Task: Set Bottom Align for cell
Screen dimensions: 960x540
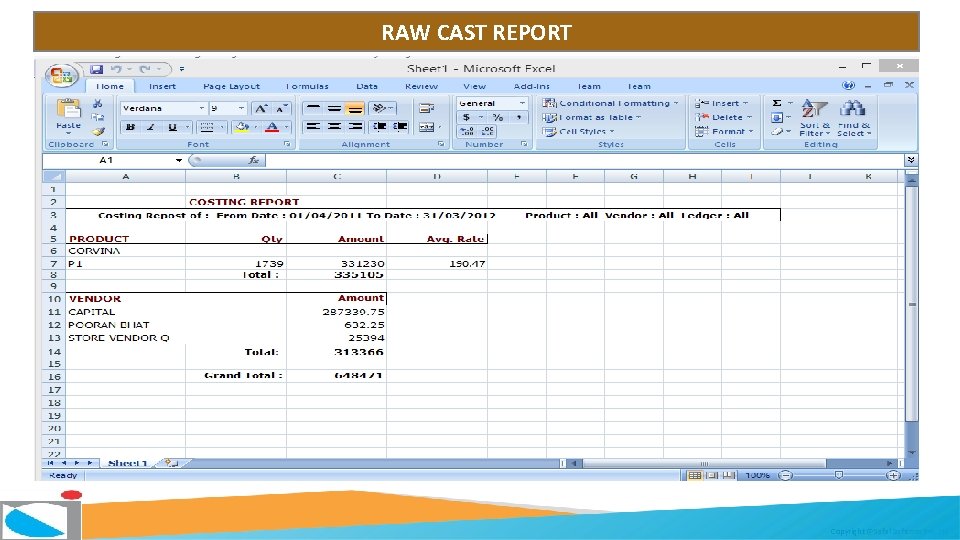Action: click(354, 108)
